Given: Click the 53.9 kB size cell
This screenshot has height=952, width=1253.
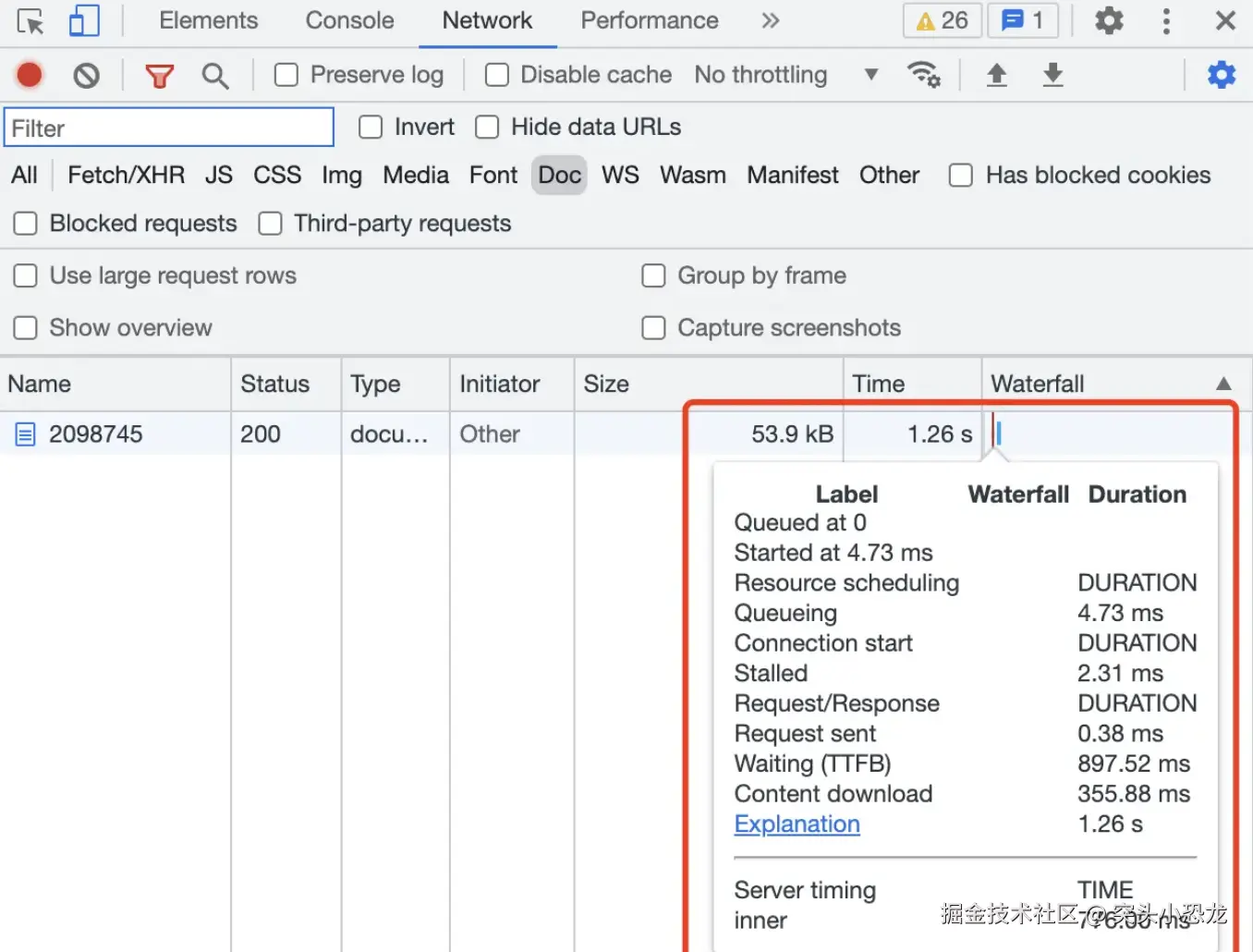Looking at the screenshot, I should (792, 433).
